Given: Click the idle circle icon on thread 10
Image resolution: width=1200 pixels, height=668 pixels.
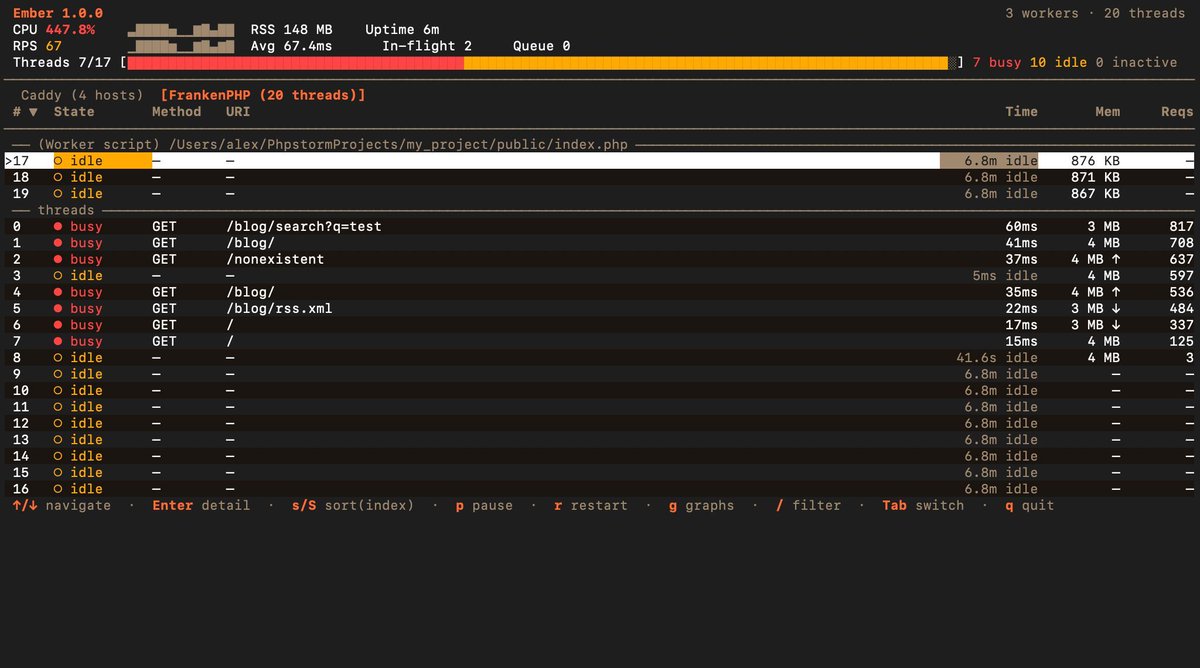Looking at the screenshot, I should (x=58, y=390).
